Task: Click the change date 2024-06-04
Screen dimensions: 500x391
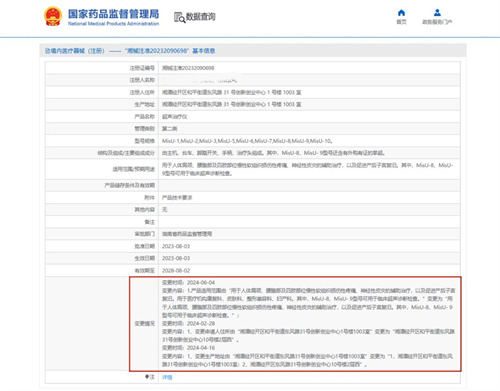Action: pyautogui.click(x=201, y=282)
